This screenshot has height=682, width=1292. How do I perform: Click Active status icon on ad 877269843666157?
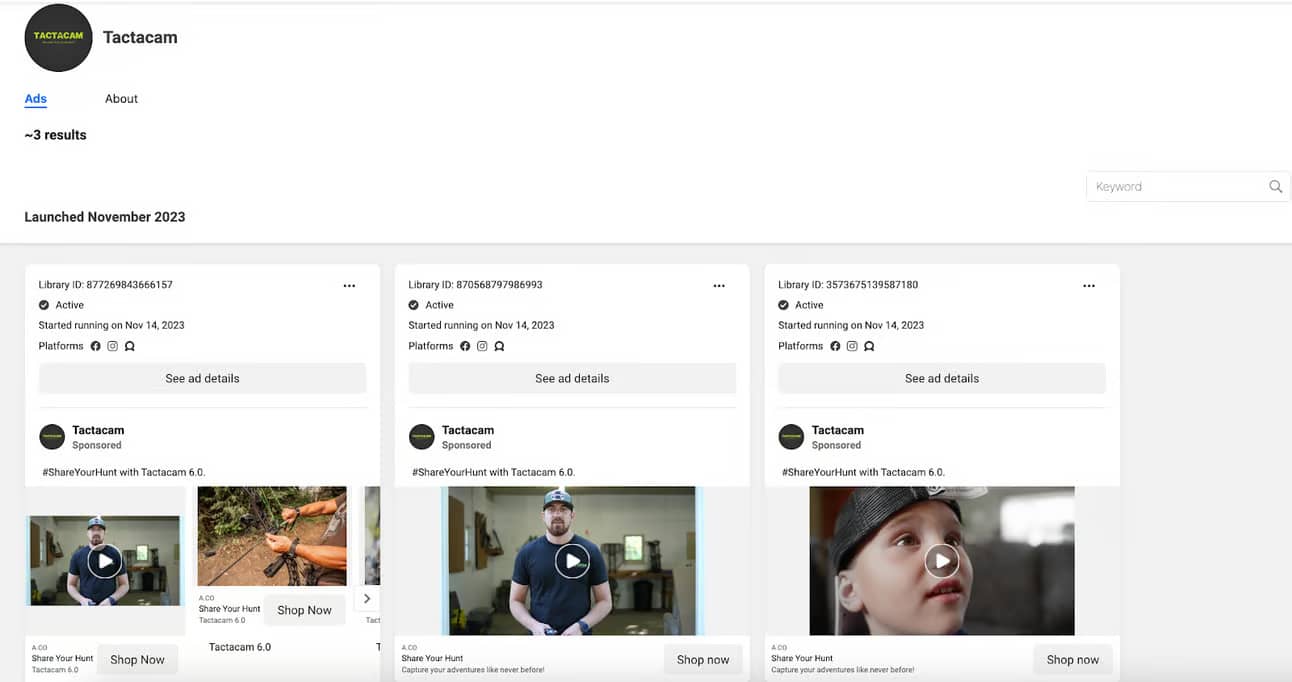pos(44,305)
